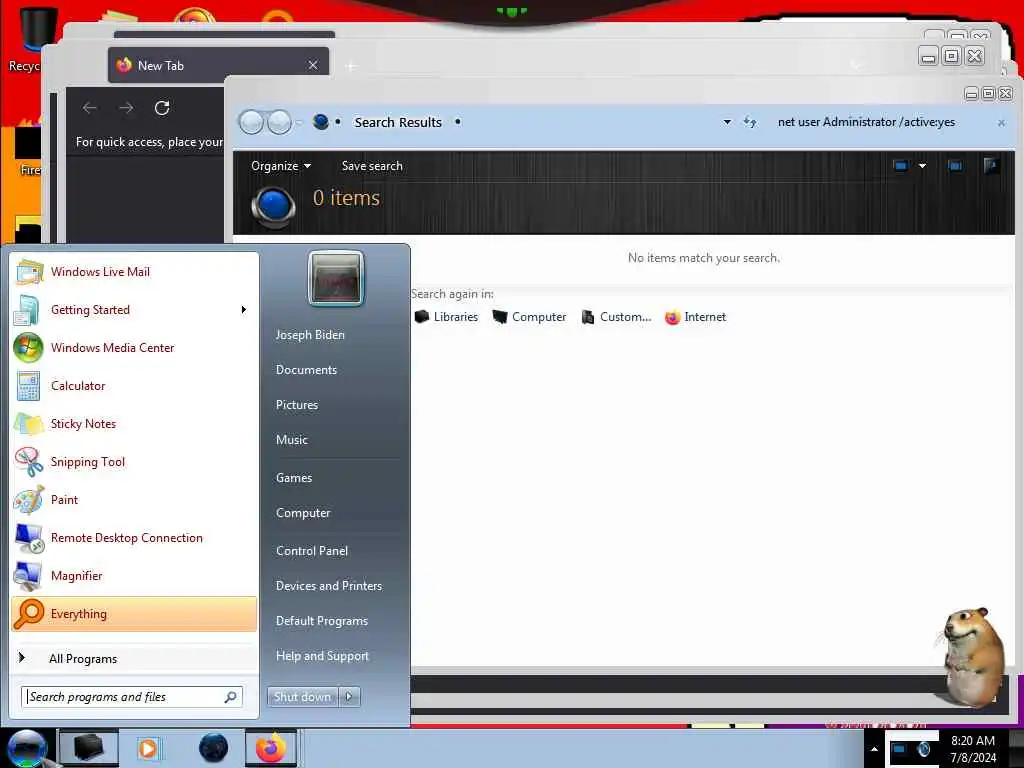
Task: Open shut down options arrow
Action: (x=349, y=697)
